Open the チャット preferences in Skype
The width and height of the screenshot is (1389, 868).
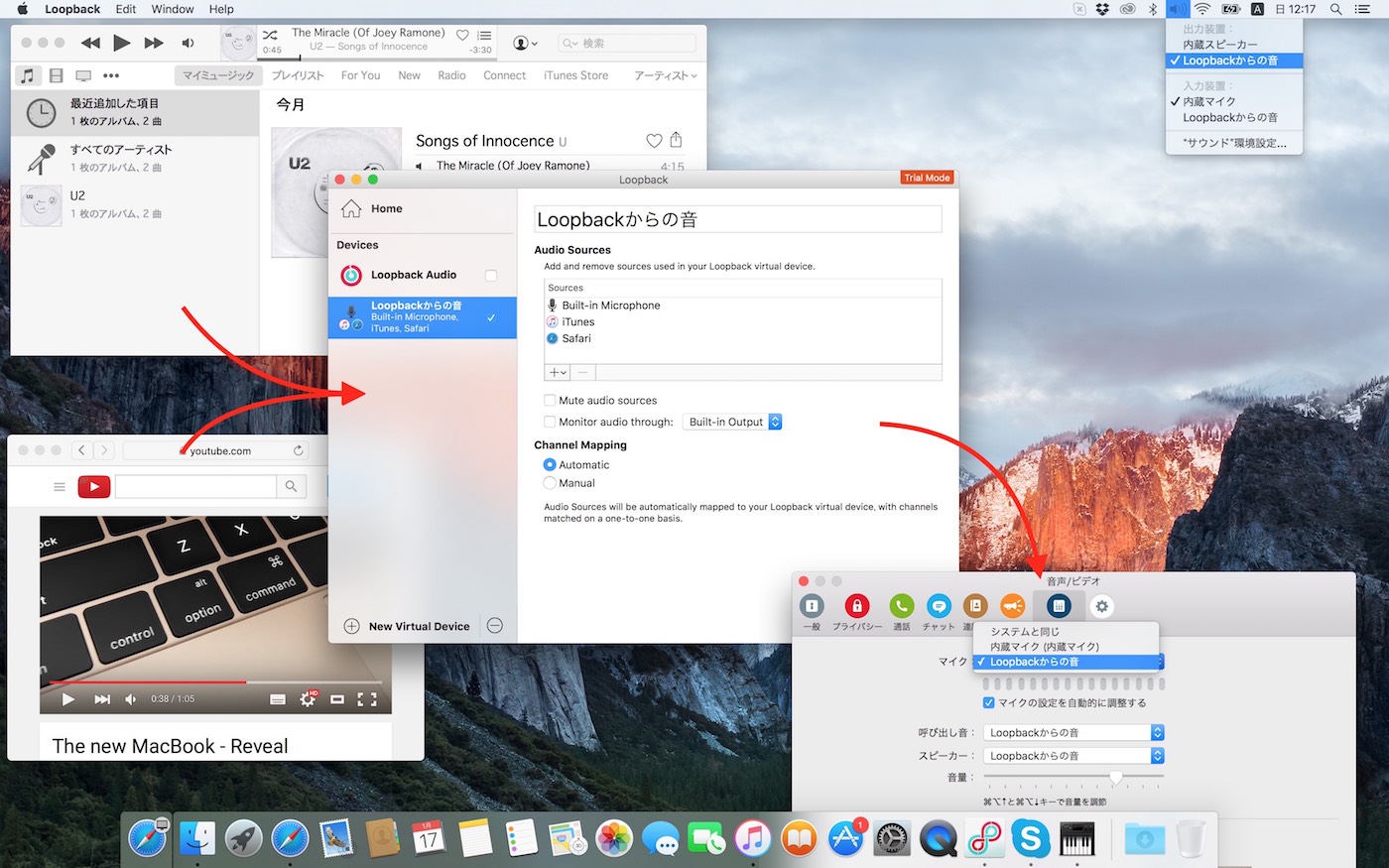(x=939, y=612)
